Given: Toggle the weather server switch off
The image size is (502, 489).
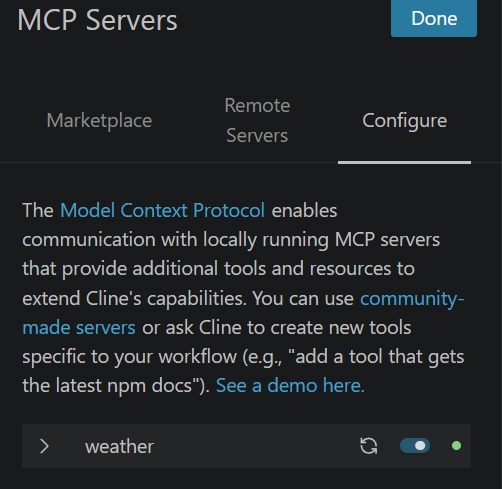Looking at the screenshot, I should pos(415,446).
